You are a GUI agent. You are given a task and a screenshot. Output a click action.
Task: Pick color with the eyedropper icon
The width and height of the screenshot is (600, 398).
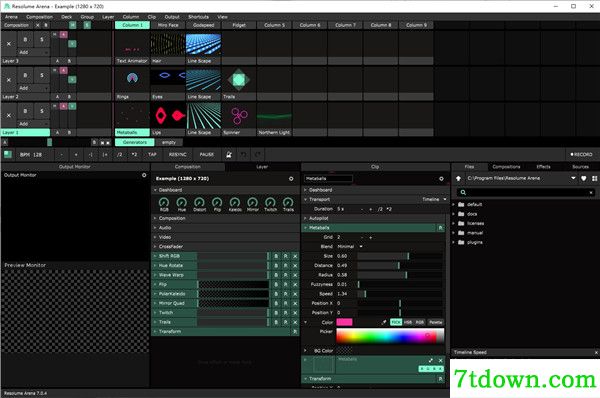(384, 322)
